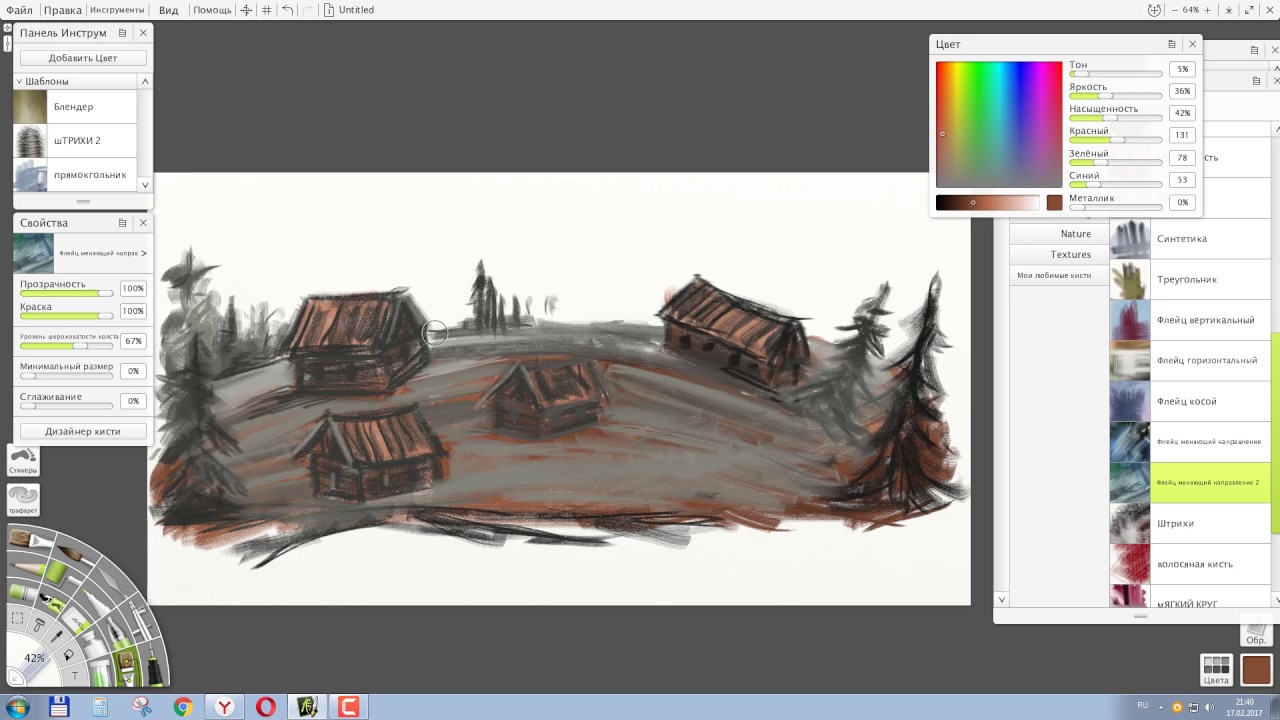The image size is (1280, 720).
Task: Select the волосяная кисть brush preset
Action: (x=1190, y=564)
